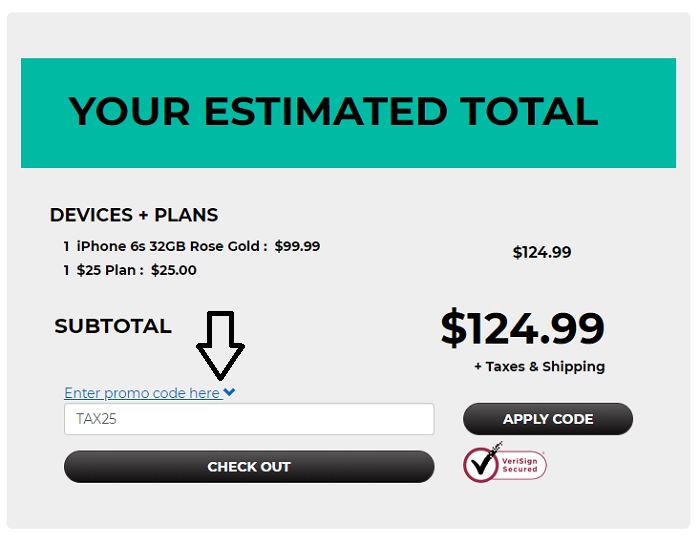Focus the promo code input field containing TAX25
Image resolution: width=700 pixels, height=545 pixels.
249,419
